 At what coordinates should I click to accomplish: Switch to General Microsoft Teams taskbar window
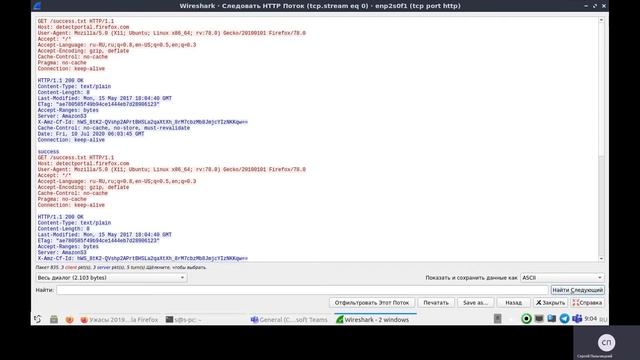(289, 320)
